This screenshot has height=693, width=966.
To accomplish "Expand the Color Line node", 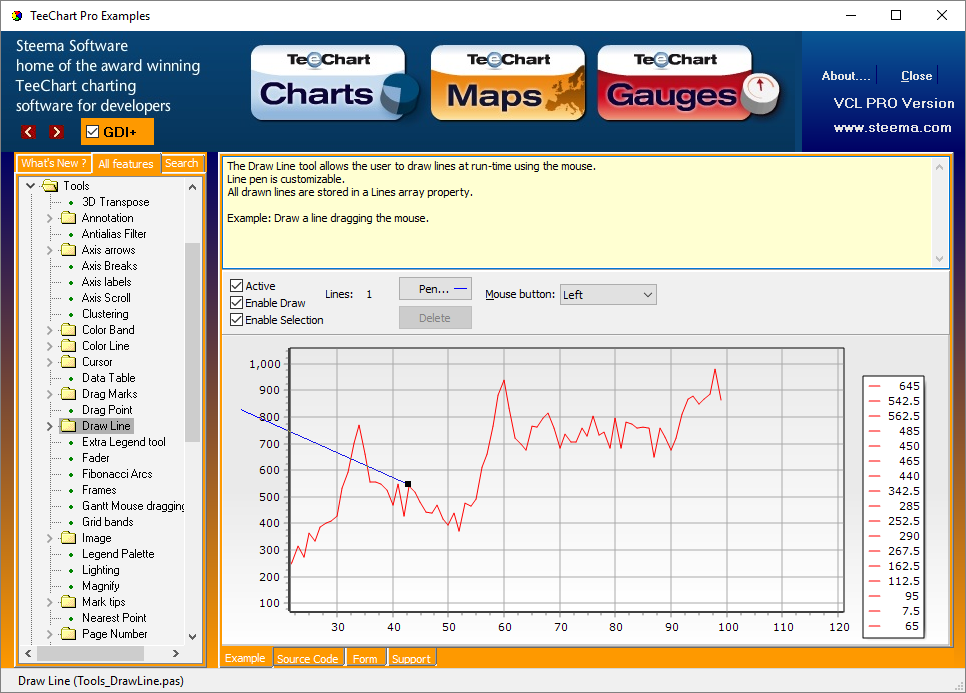I will [x=50, y=346].
